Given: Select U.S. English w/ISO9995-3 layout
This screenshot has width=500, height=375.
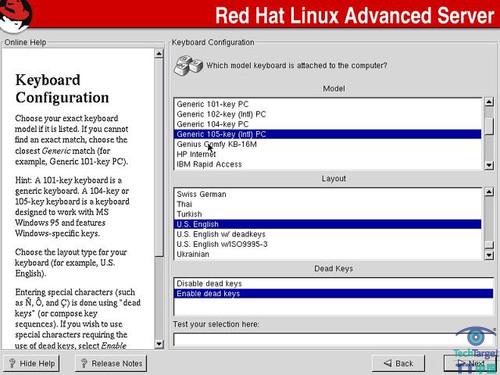Looking at the screenshot, I should pyautogui.click(x=327, y=244).
